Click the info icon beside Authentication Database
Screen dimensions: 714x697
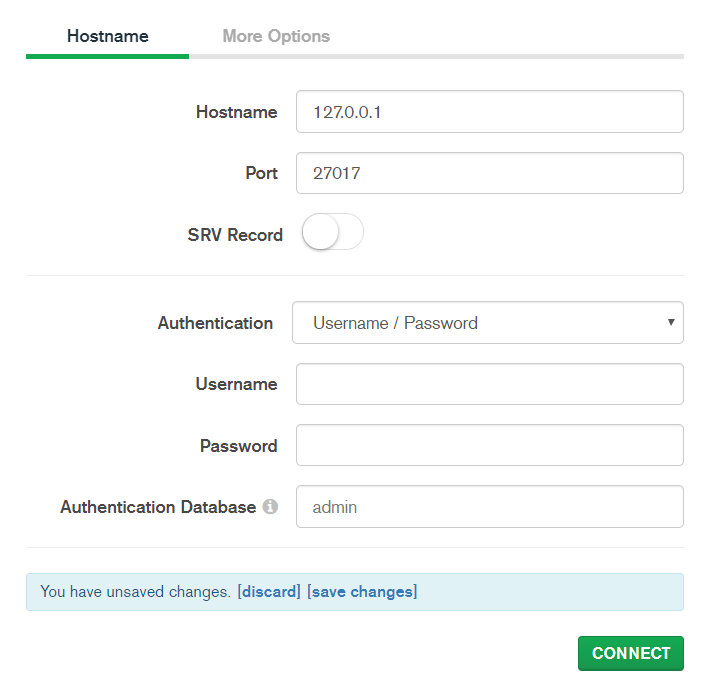click(x=270, y=507)
